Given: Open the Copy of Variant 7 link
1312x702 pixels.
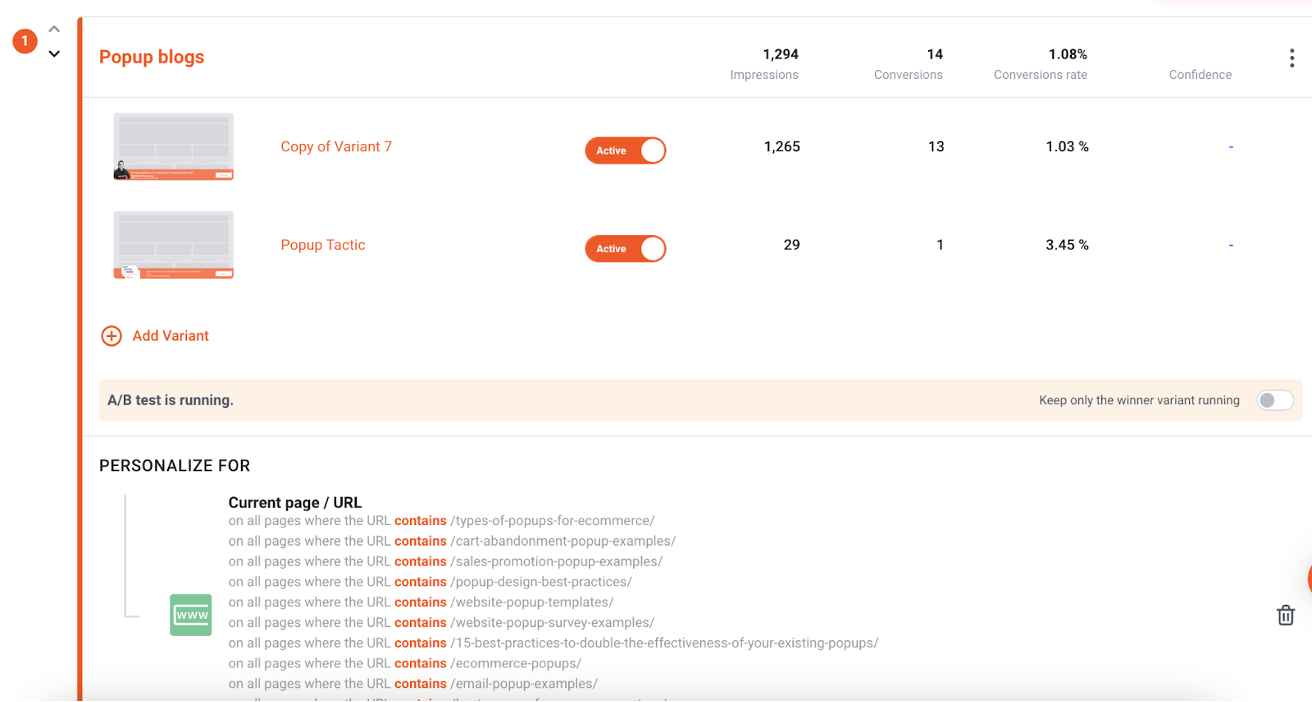Looking at the screenshot, I should 336,146.
